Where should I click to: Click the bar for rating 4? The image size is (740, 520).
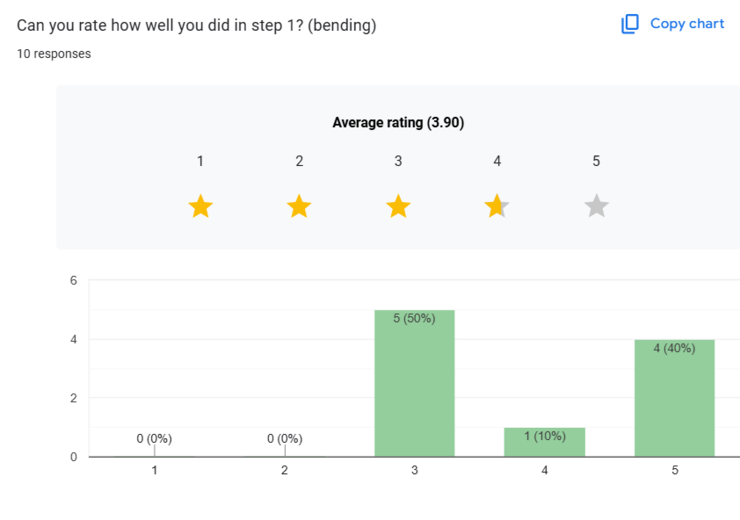[x=544, y=446]
